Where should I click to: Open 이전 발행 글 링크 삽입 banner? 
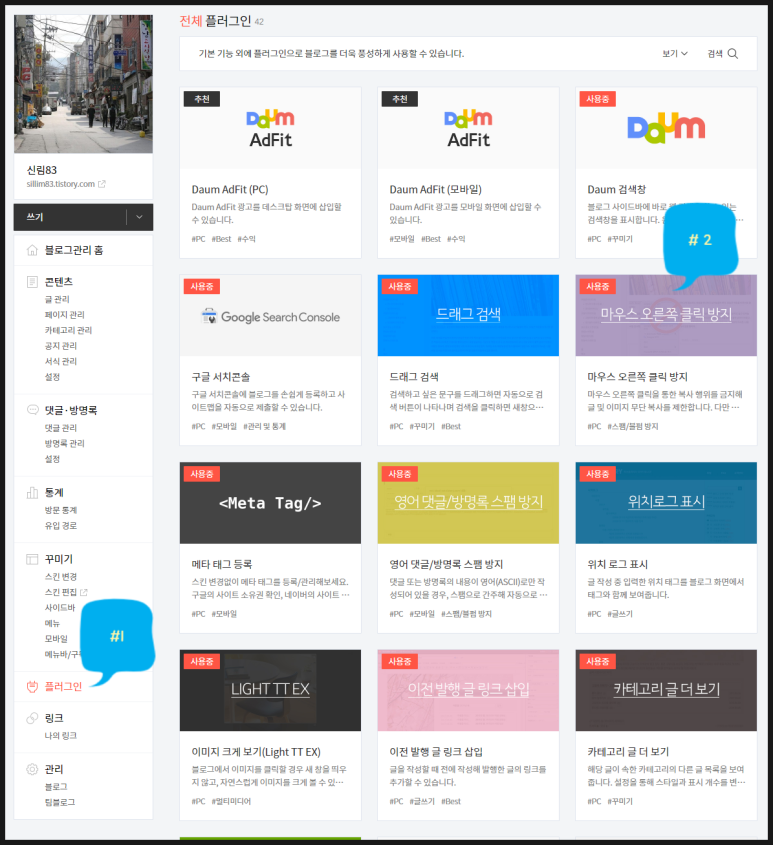tap(468, 690)
